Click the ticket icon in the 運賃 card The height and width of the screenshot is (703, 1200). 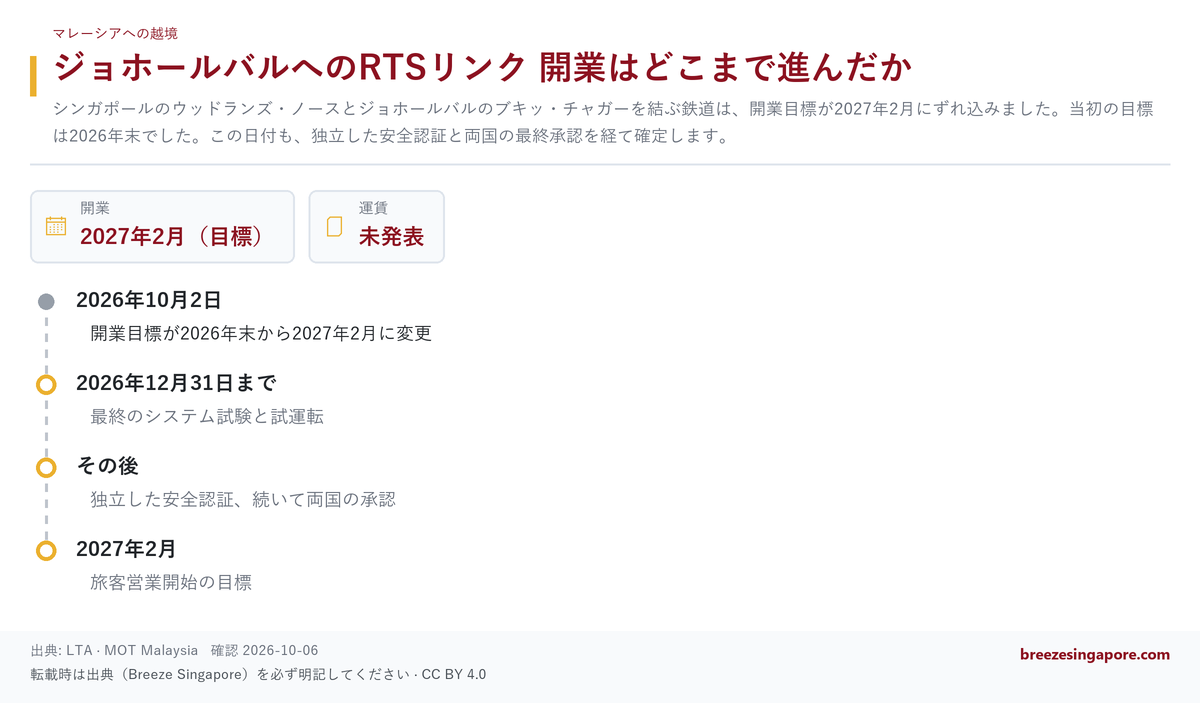[335, 226]
